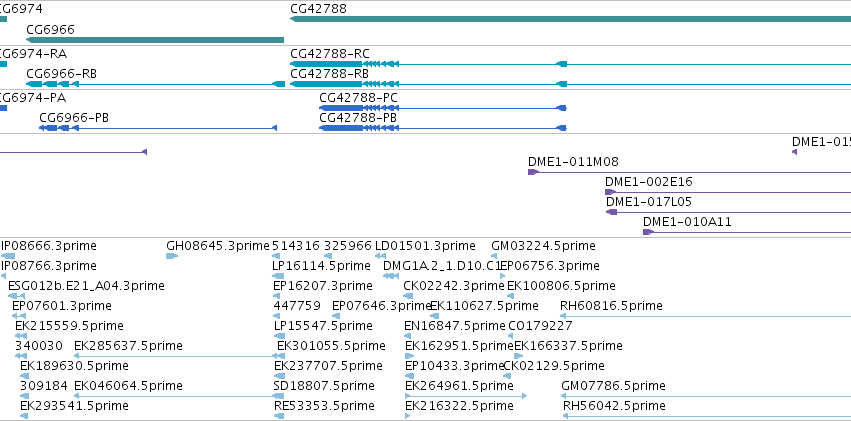Click the DMG1A.2_1.D10.C1 EST label

click(442, 265)
